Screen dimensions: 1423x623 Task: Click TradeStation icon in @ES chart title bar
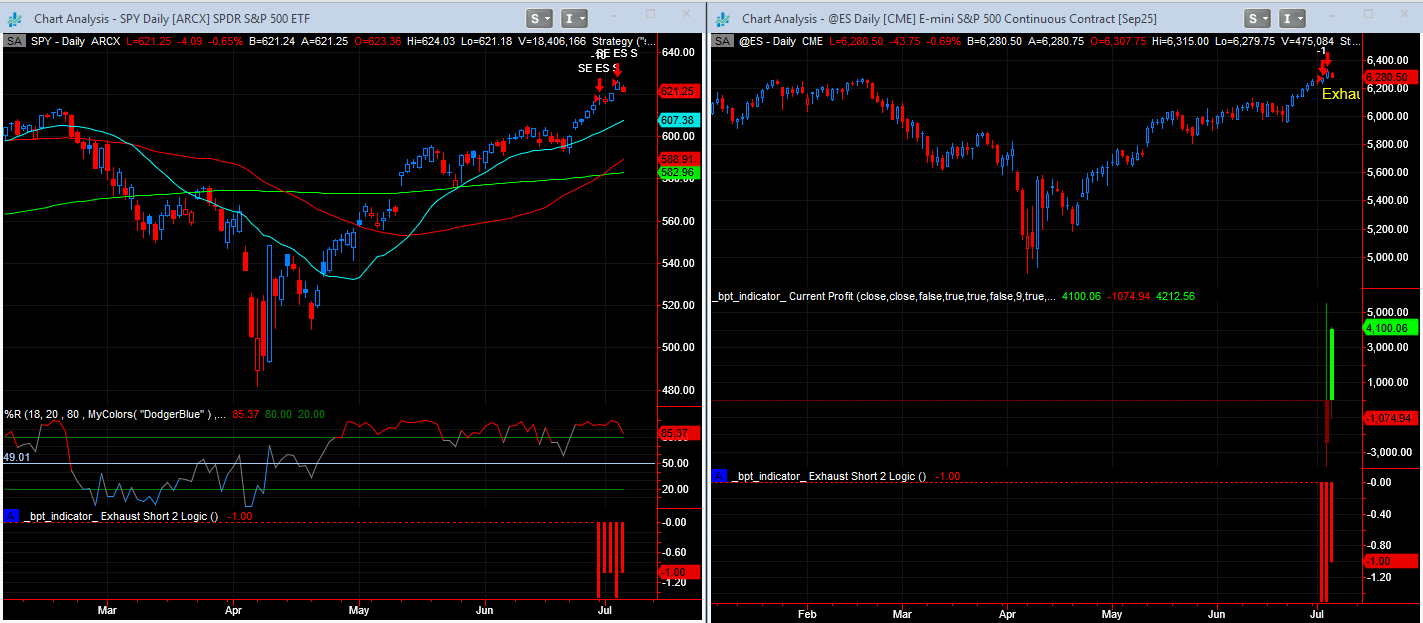pos(724,18)
